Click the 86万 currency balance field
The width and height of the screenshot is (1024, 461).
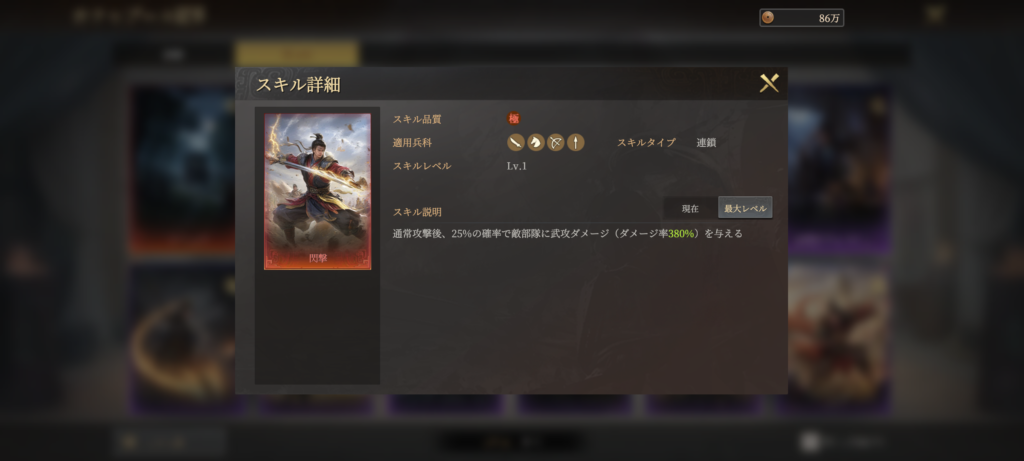coord(801,18)
